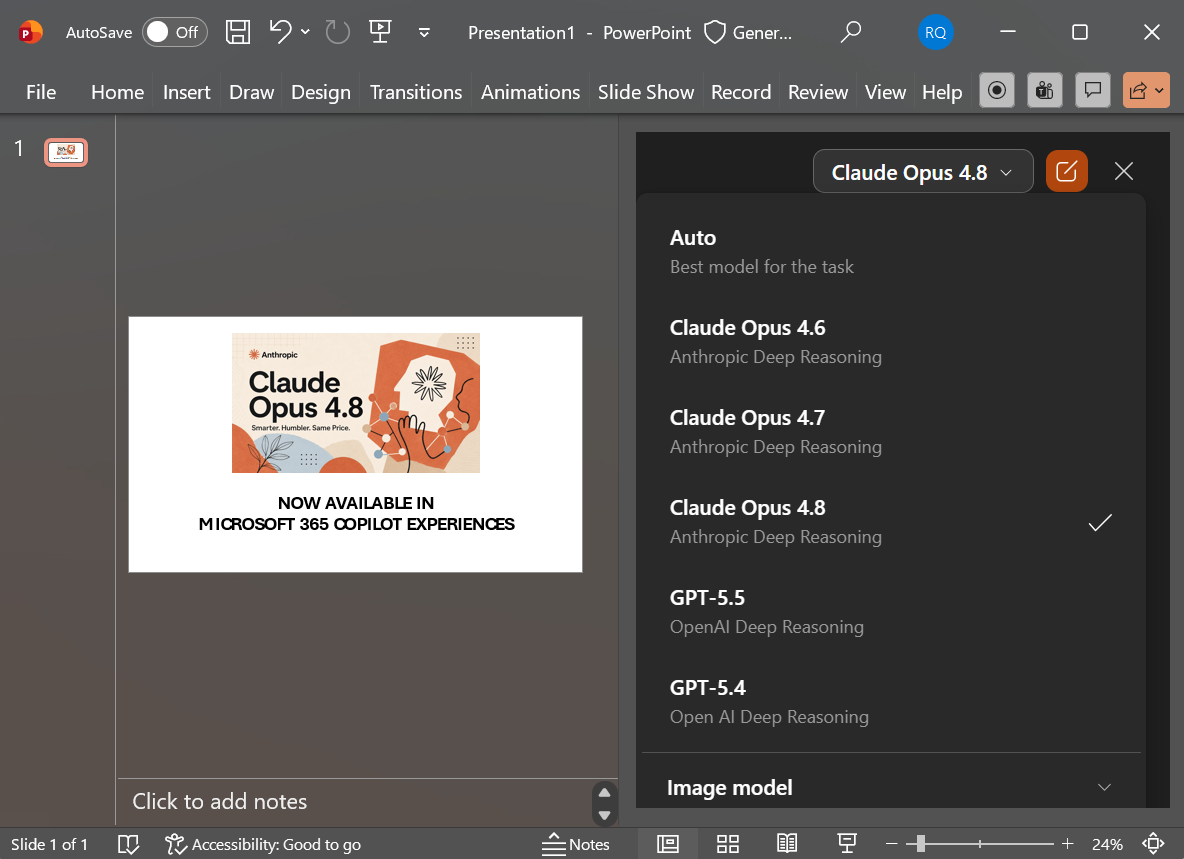The width and height of the screenshot is (1184, 859).
Task: Open the Review tab
Action: (818, 92)
